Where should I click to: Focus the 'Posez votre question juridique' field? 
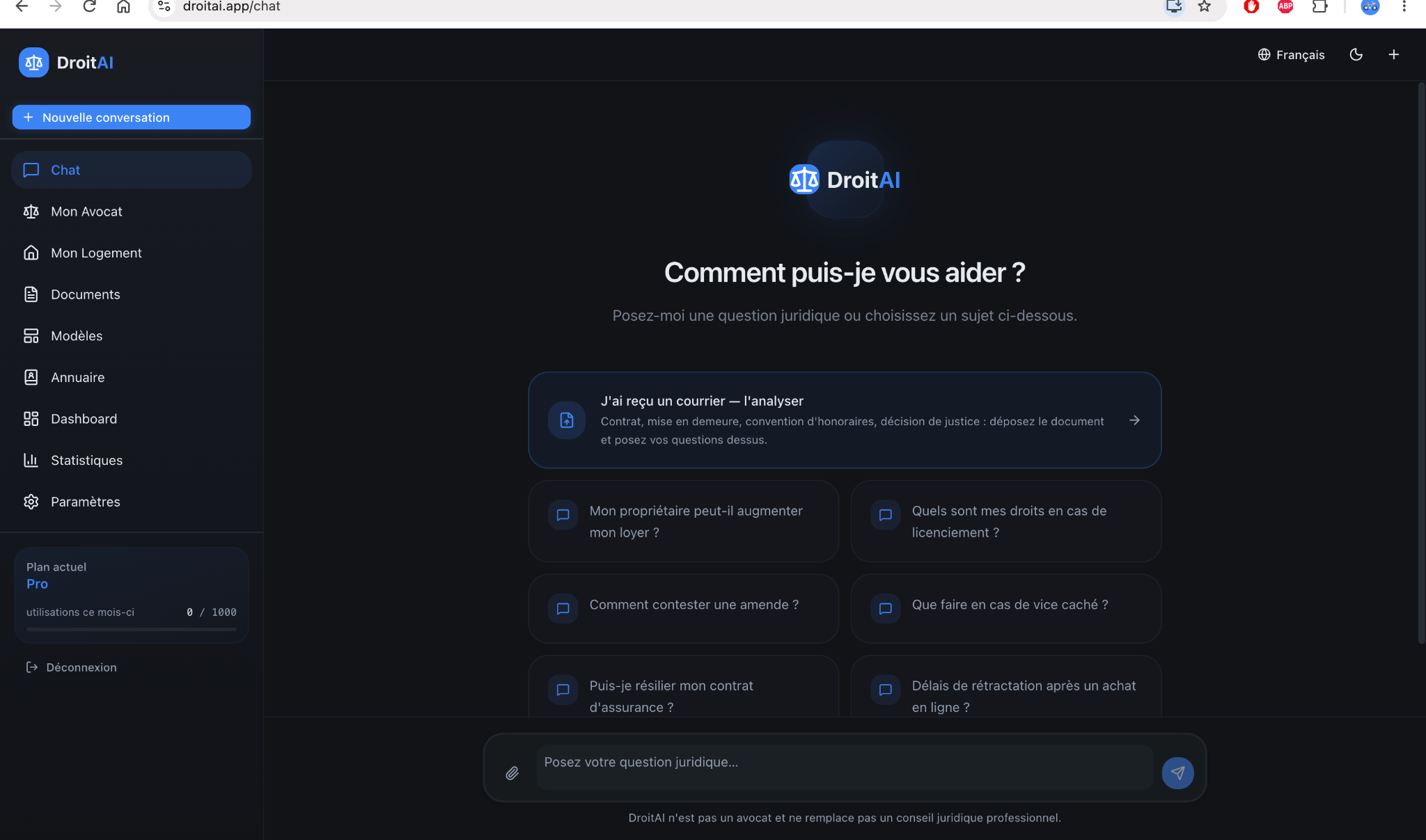pyautogui.click(x=844, y=767)
